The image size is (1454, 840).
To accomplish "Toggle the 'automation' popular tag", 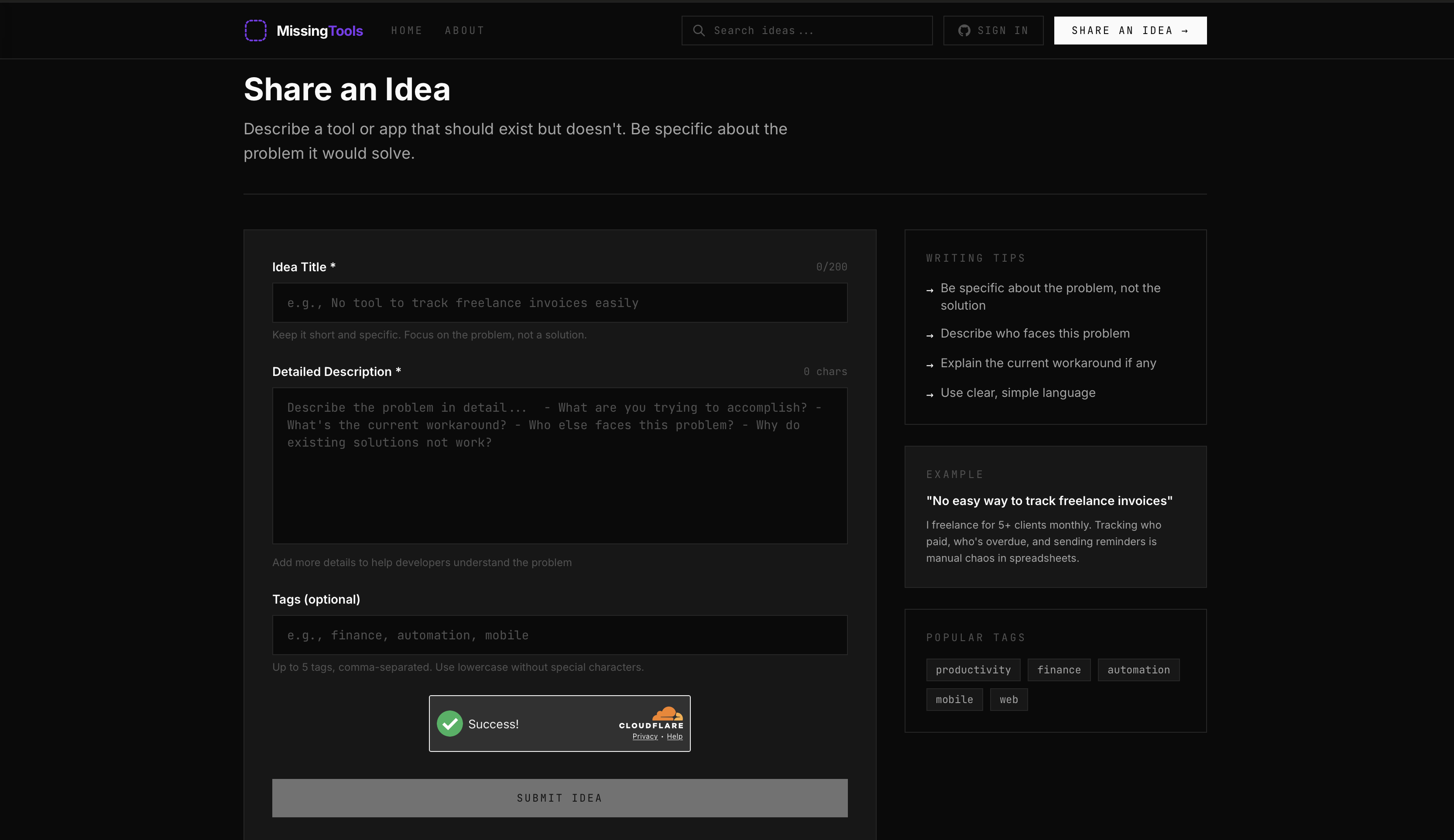I will click(x=1138, y=669).
